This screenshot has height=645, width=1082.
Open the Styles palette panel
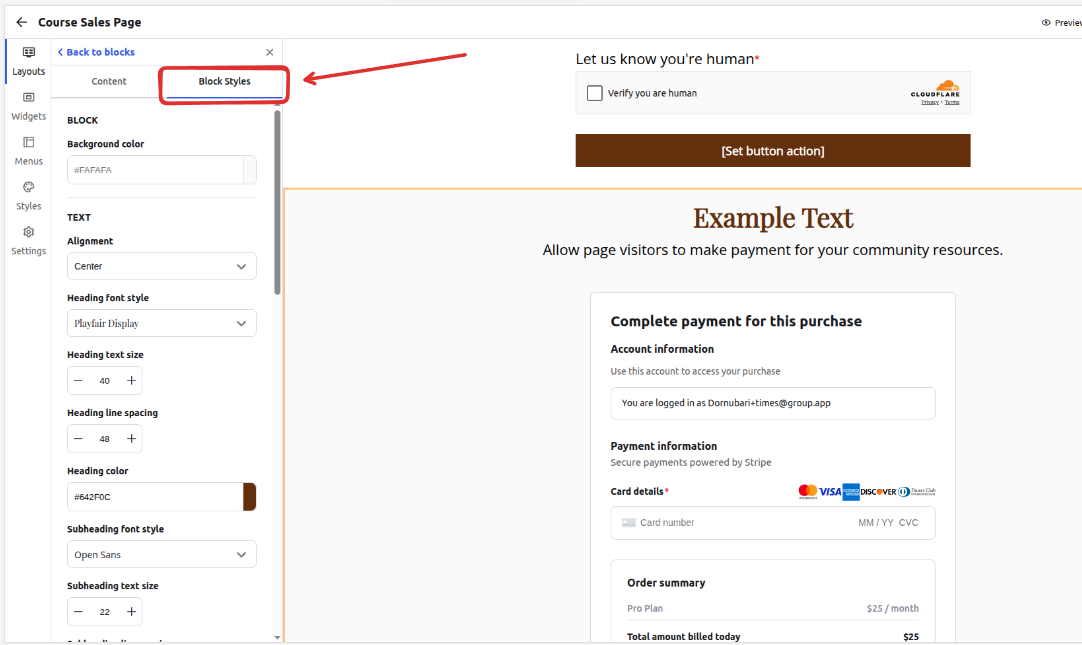[x=28, y=196]
